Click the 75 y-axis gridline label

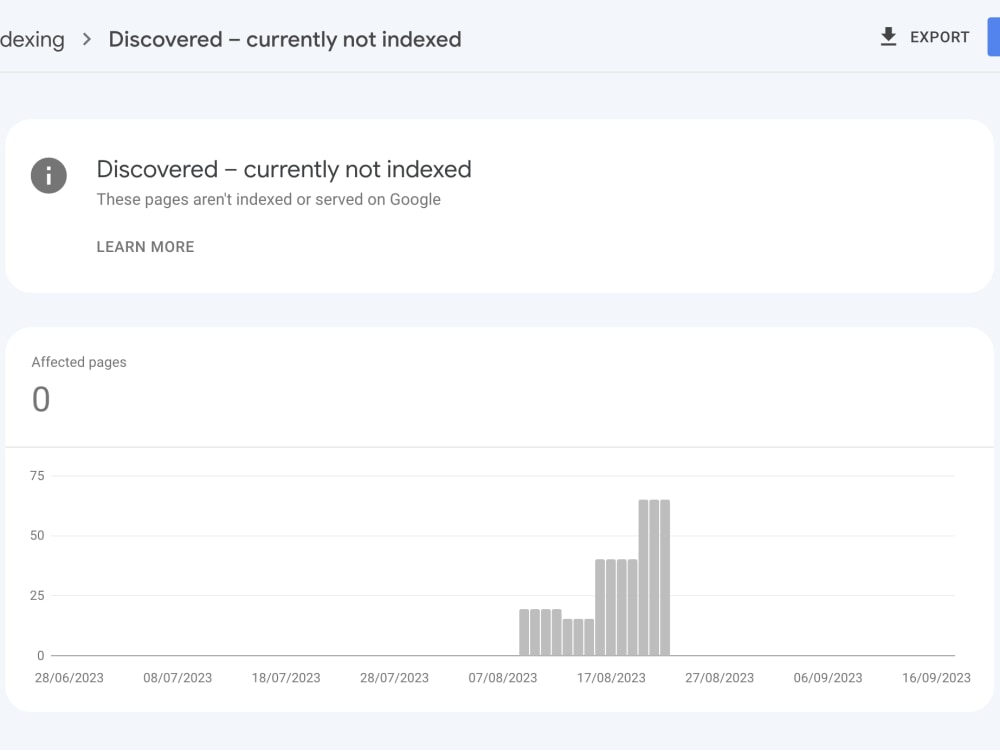click(x=37, y=476)
